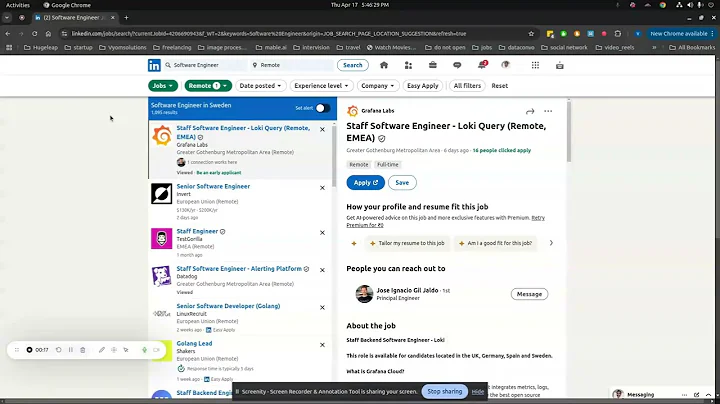Dismiss the Golang Lead job card
Image resolution: width=720 pixels, height=404 pixels.
(x=322, y=345)
